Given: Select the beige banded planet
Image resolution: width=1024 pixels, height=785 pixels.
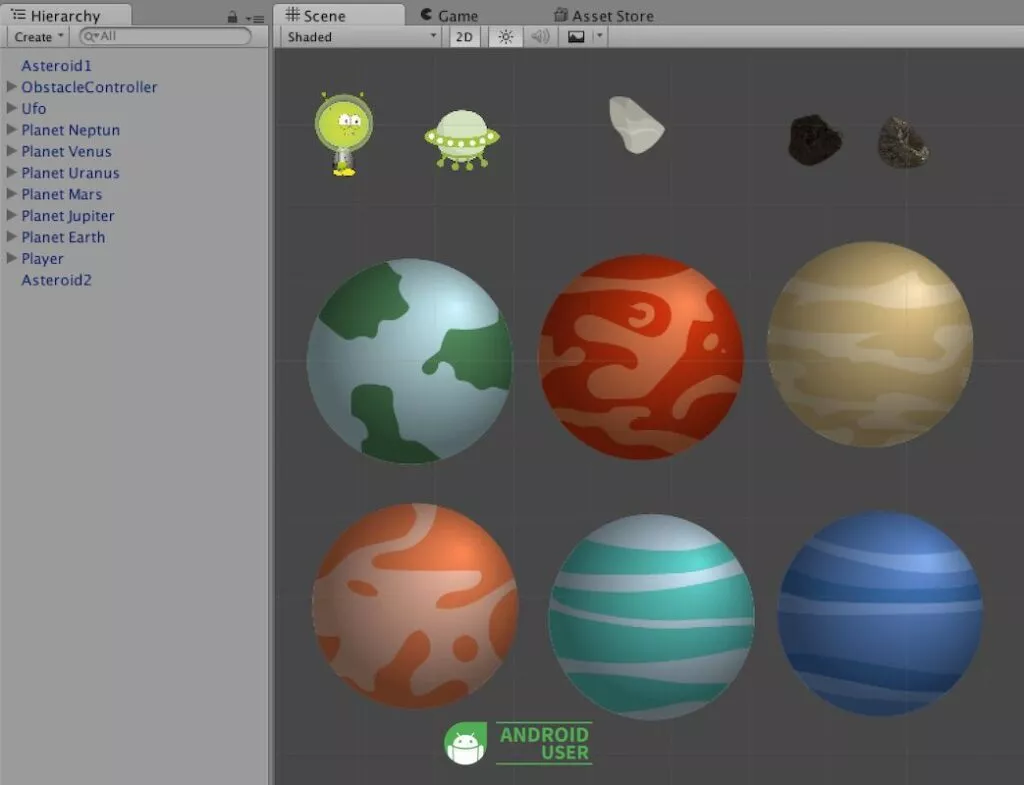Looking at the screenshot, I should click(x=870, y=344).
